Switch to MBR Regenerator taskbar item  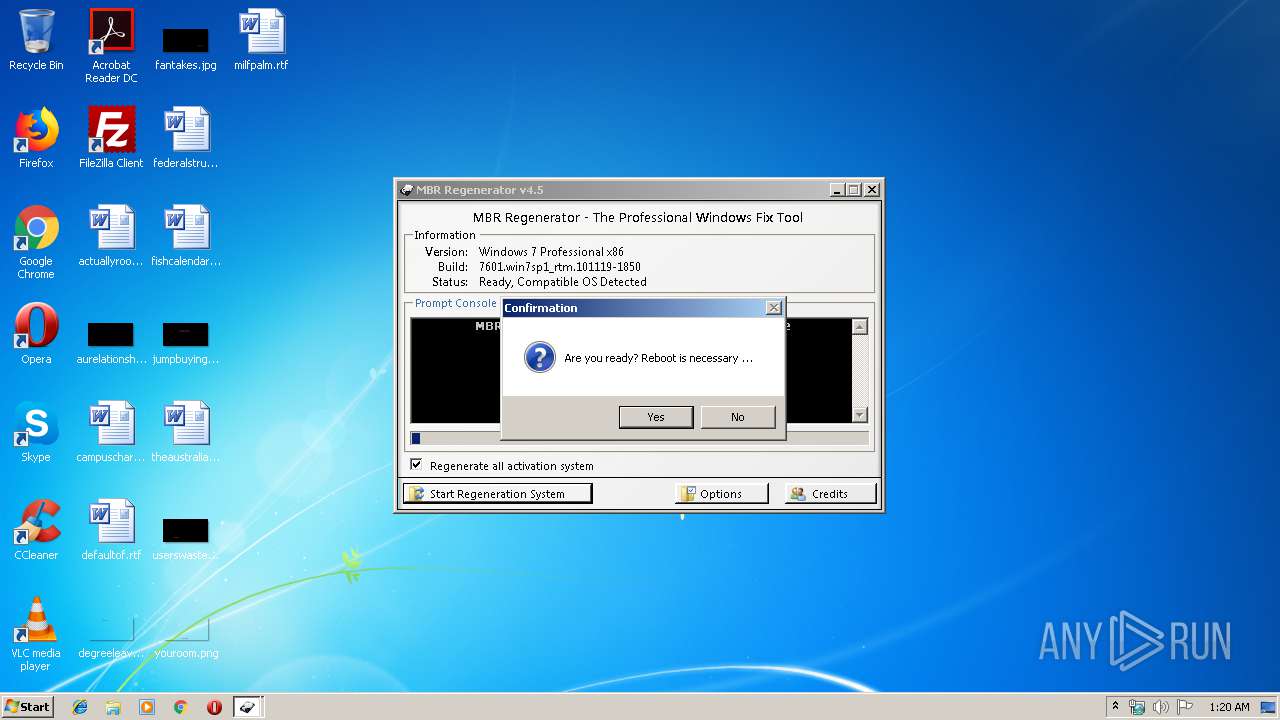pyautogui.click(x=248, y=707)
